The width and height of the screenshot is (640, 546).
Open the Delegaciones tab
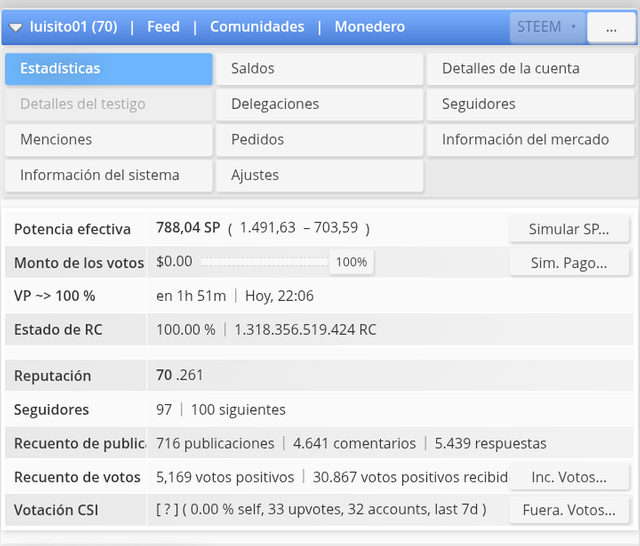click(x=320, y=104)
